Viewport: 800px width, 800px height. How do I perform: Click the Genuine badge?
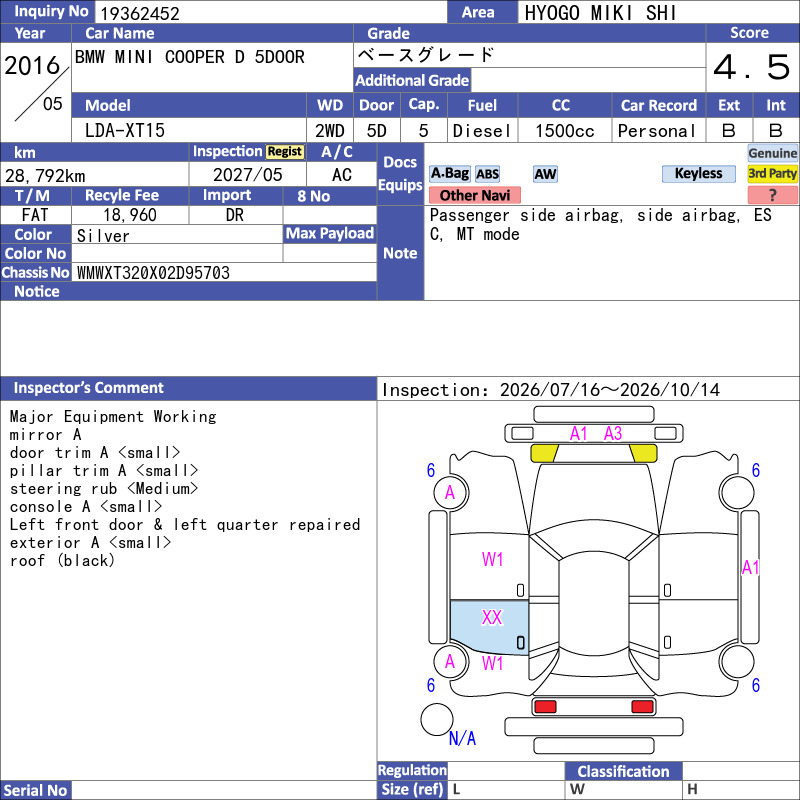[772, 153]
